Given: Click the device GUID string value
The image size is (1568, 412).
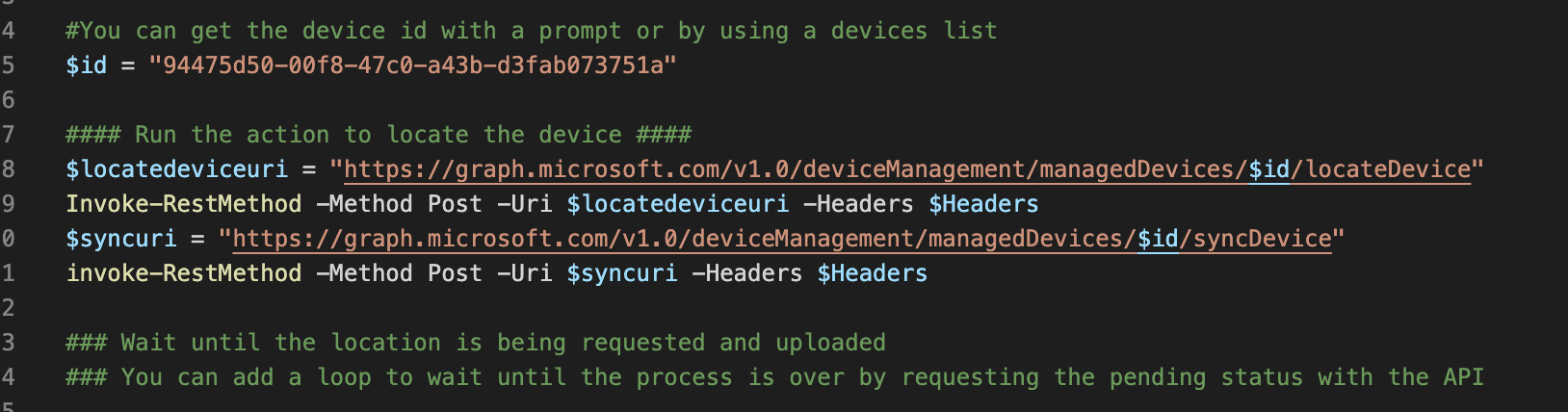Looking at the screenshot, I should pyautogui.click(x=412, y=65).
